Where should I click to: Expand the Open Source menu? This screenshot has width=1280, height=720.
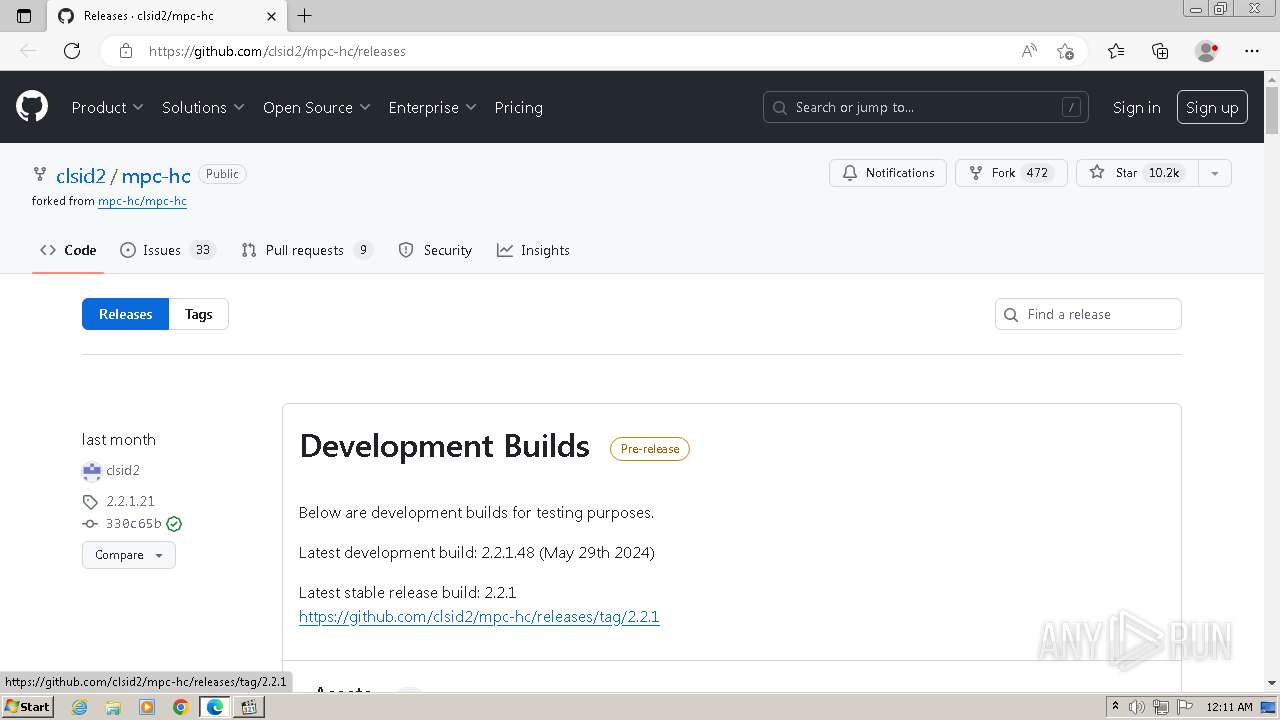316,107
